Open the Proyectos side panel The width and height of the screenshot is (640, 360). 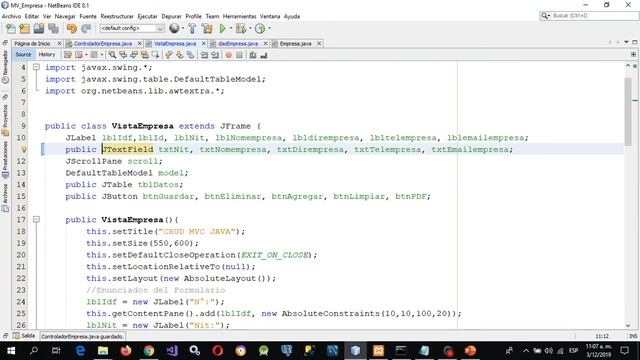click(5, 120)
